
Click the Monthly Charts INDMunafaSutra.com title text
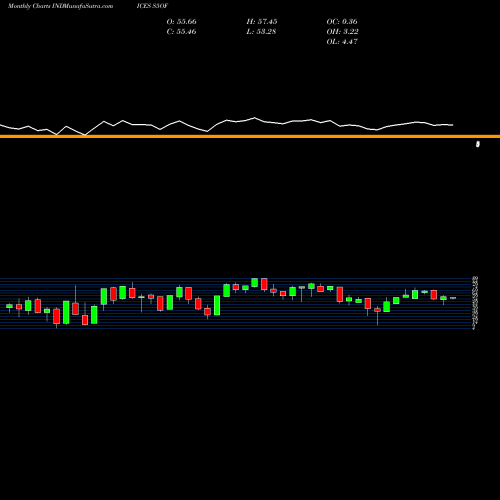click(60, 6)
